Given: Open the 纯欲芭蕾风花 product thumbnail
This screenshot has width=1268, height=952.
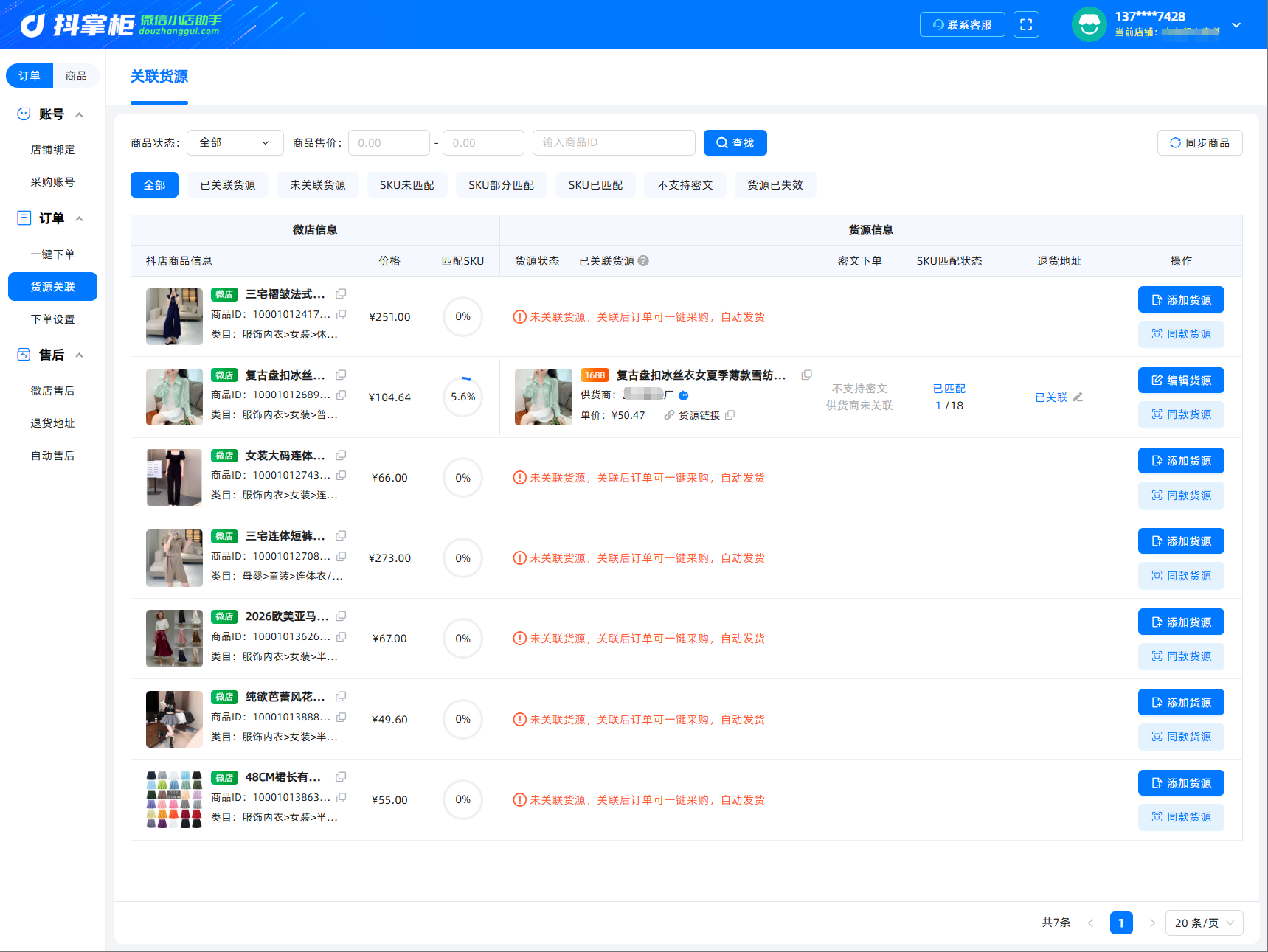Looking at the screenshot, I should point(174,719).
